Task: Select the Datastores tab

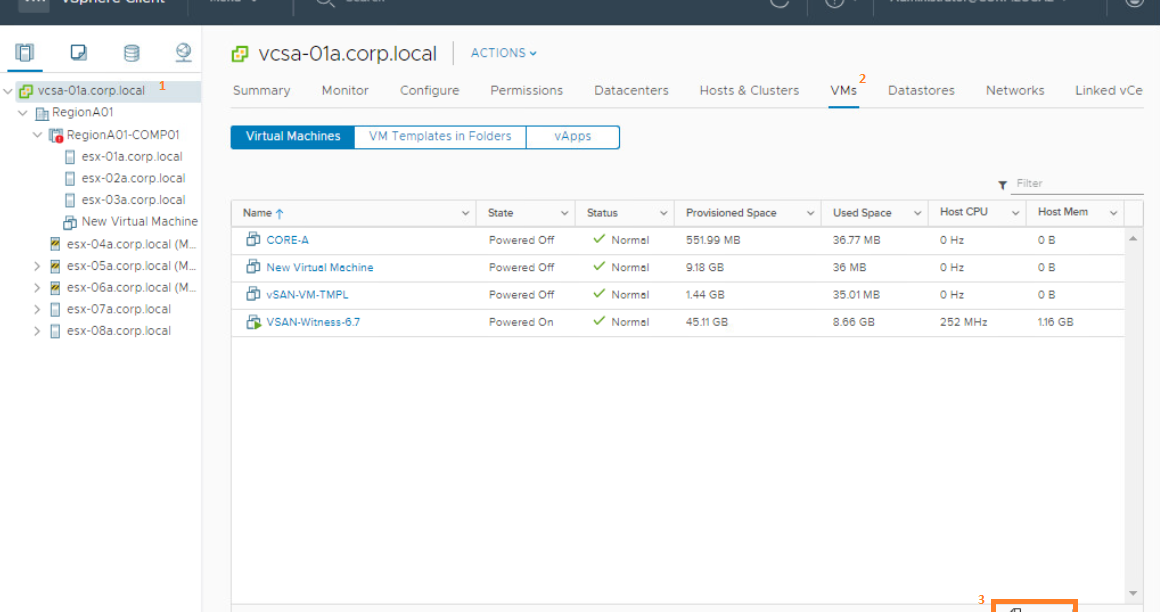Action: (x=920, y=90)
